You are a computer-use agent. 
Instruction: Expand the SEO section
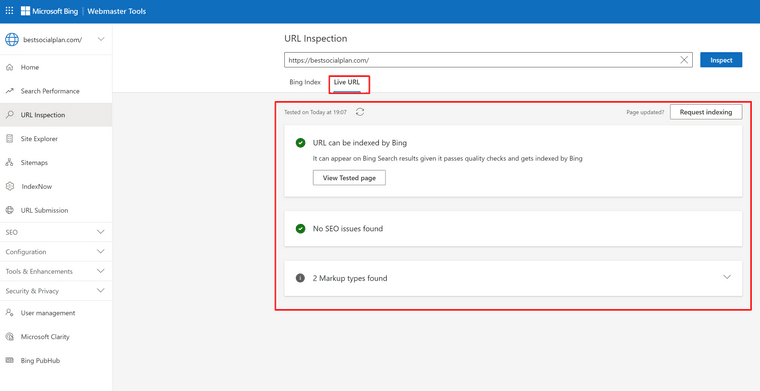56,232
